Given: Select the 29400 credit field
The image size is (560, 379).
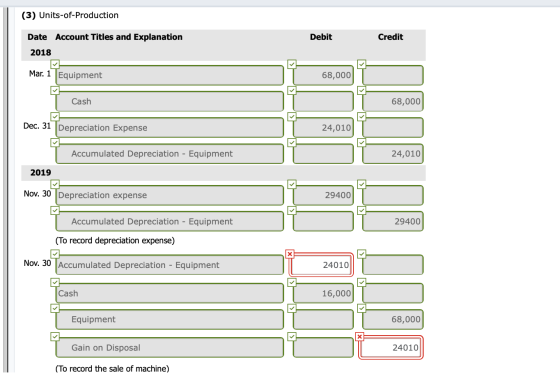Looking at the screenshot, I should coord(393,221).
